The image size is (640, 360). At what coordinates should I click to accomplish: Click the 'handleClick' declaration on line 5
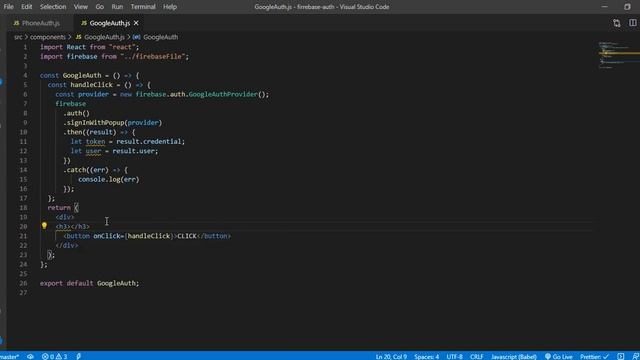click(x=91, y=85)
